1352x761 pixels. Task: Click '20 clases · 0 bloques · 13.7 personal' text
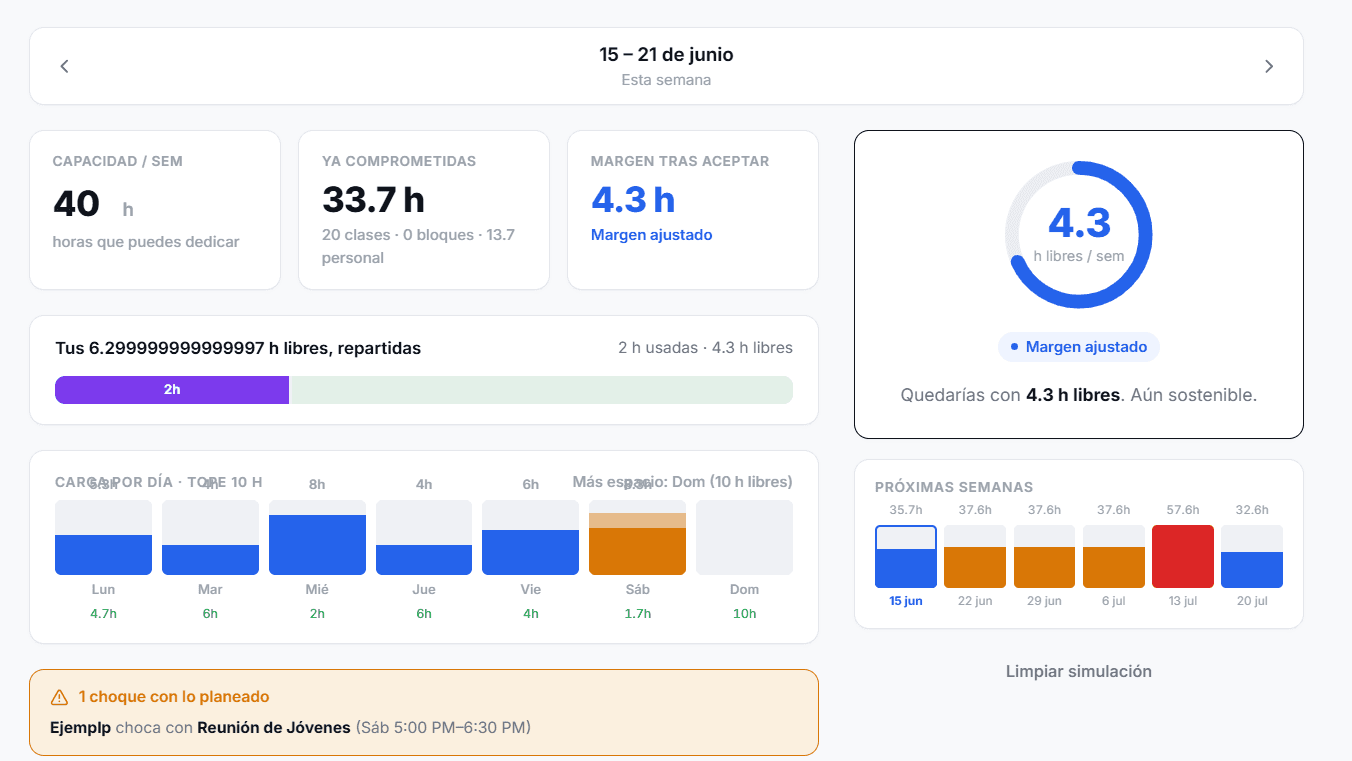(x=419, y=246)
